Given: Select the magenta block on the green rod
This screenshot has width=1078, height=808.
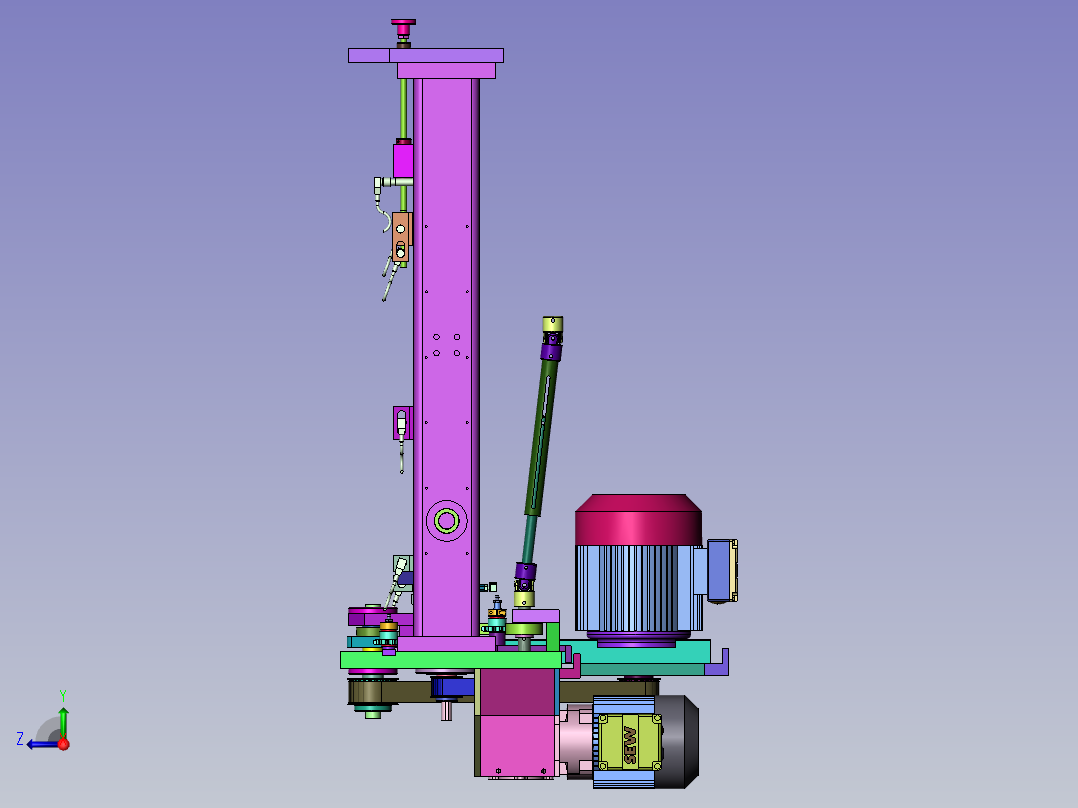Looking at the screenshot, I should coord(403,160).
